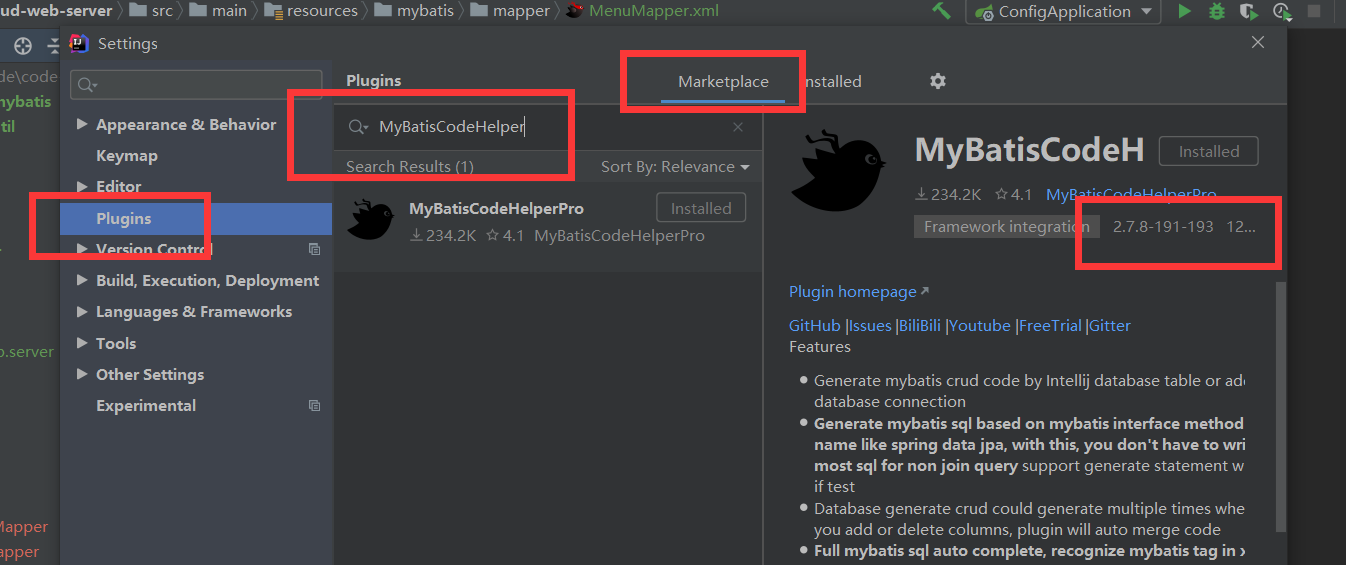Click the plugin description vertical scrollbar
The height and width of the screenshot is (565, 1346).
1281,405
